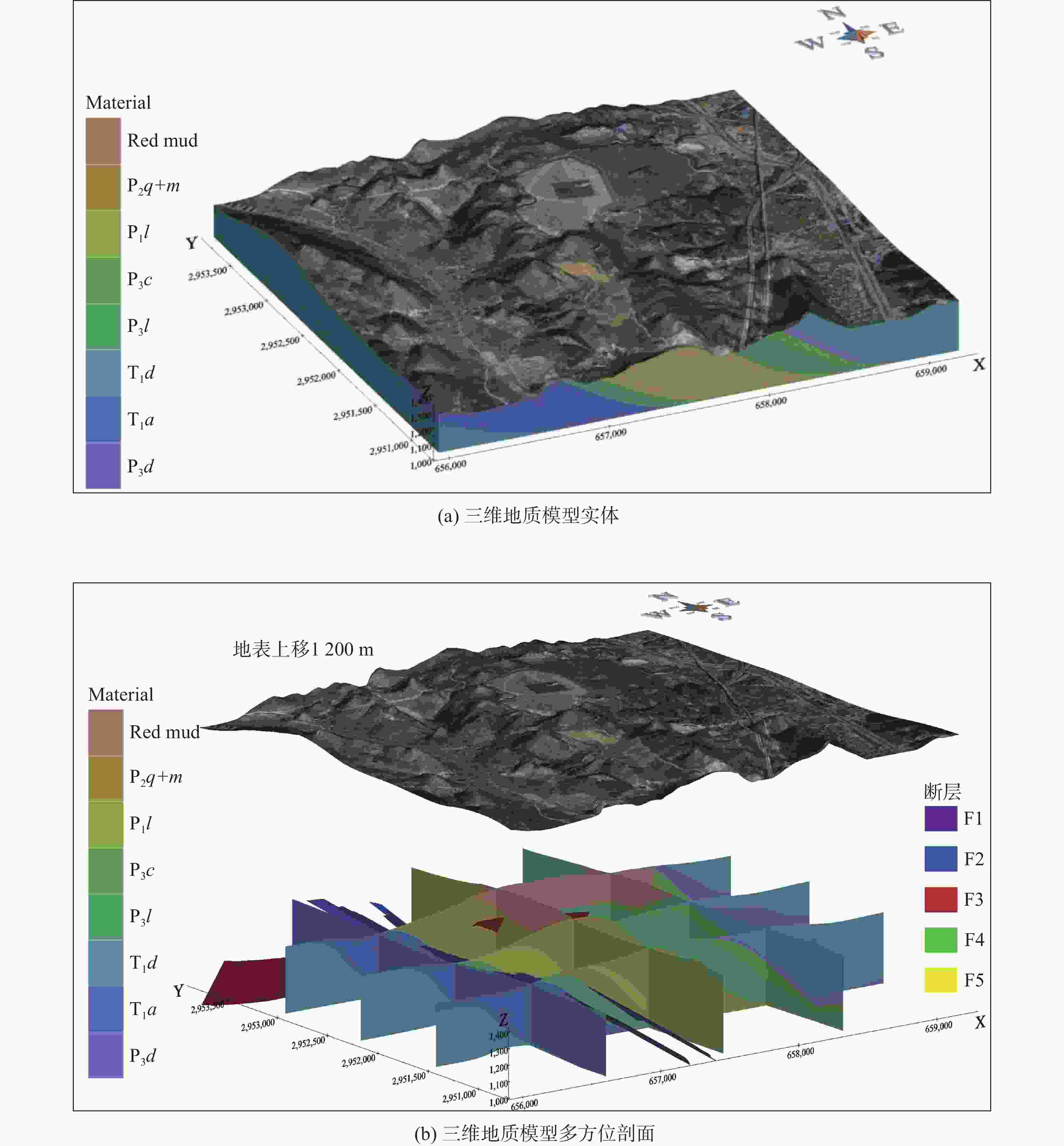Select the P3d purple swatch in the top legend
The width and height of the screenshot is (1064, 1146).
(103, 466)
